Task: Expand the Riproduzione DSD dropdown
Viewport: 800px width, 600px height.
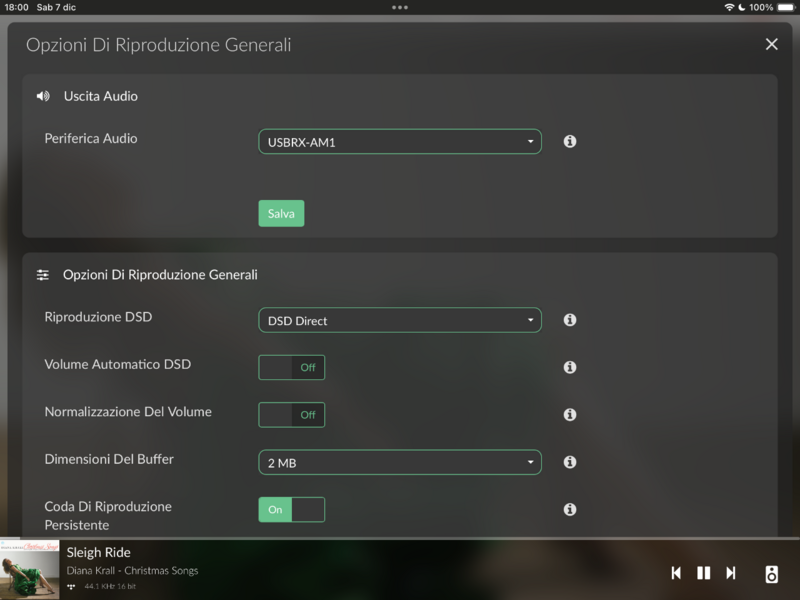Action: click(399, 320)
